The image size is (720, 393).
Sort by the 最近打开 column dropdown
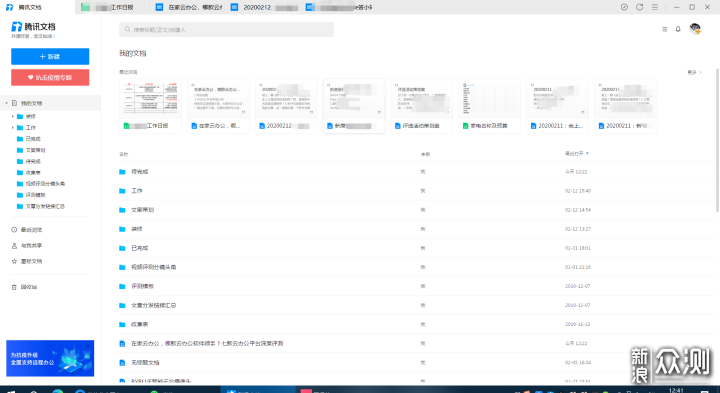[x=577, y=153]
